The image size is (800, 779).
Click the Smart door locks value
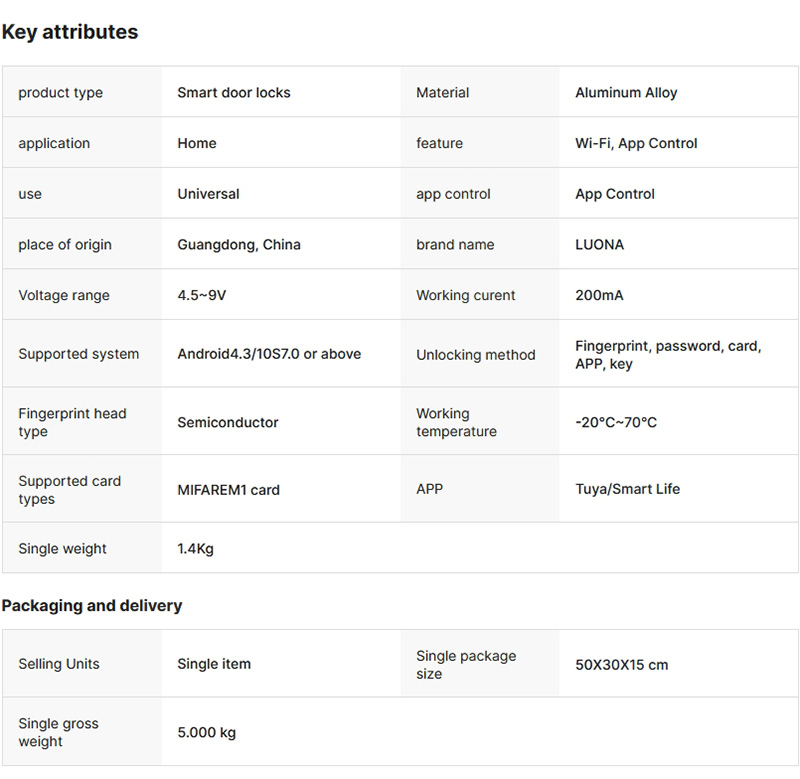click(x=234, y=93)
